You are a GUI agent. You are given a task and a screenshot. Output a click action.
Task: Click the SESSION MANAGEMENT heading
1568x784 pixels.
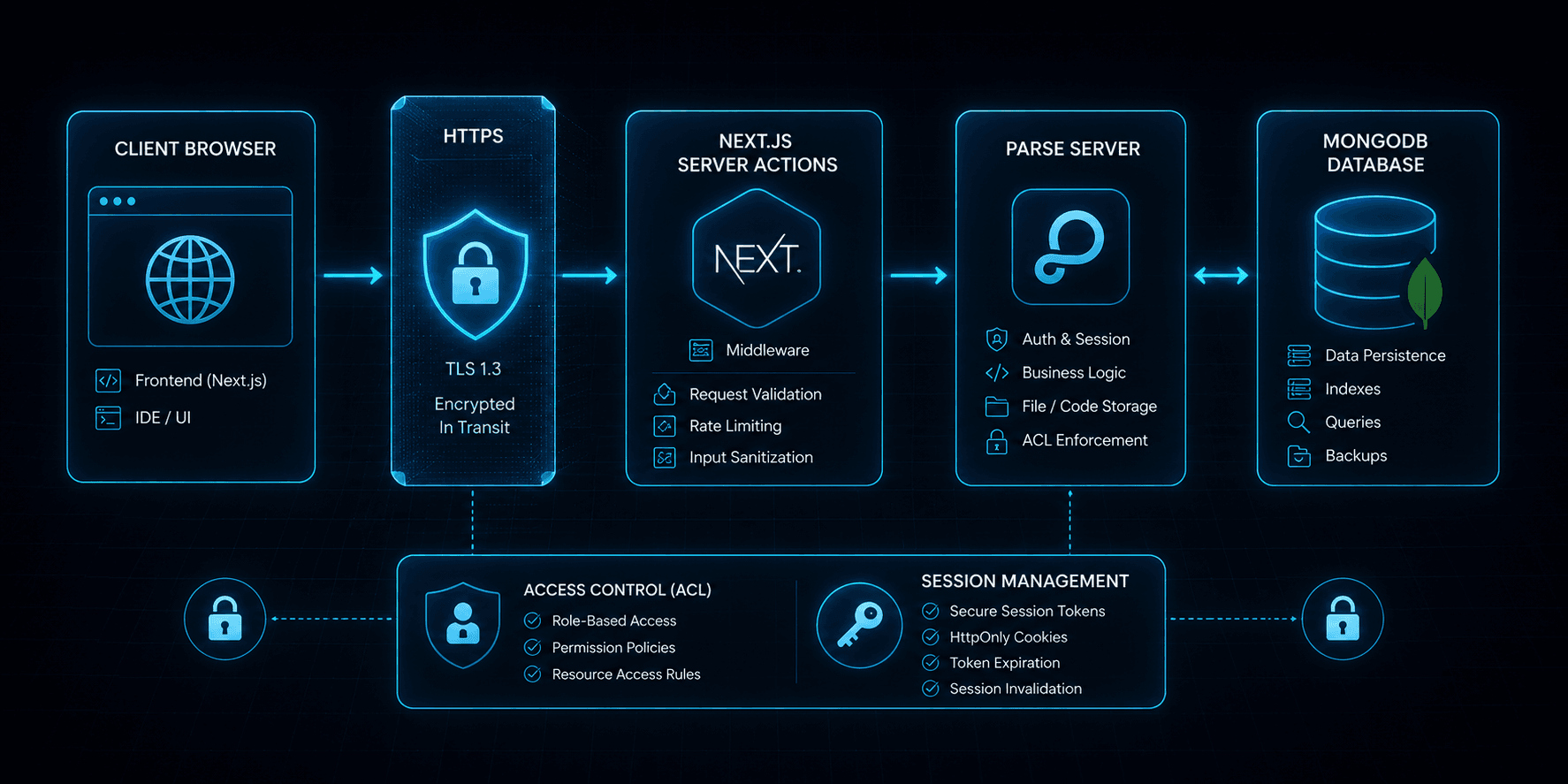(x=1025, y=582)
